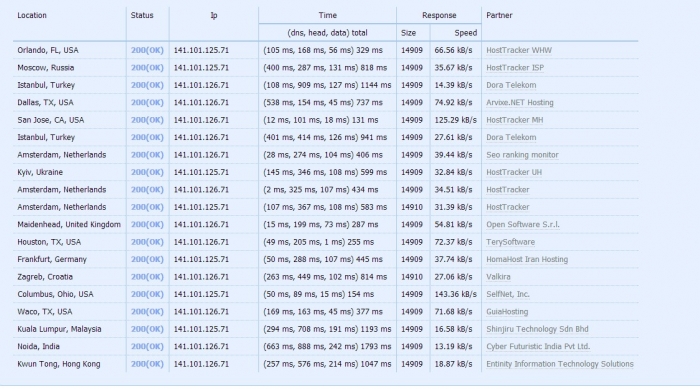The height and width of the screenshot is (389, 700).
Task: Open the Entinity Information Technology Solutions link
Action: pos(560,364)
